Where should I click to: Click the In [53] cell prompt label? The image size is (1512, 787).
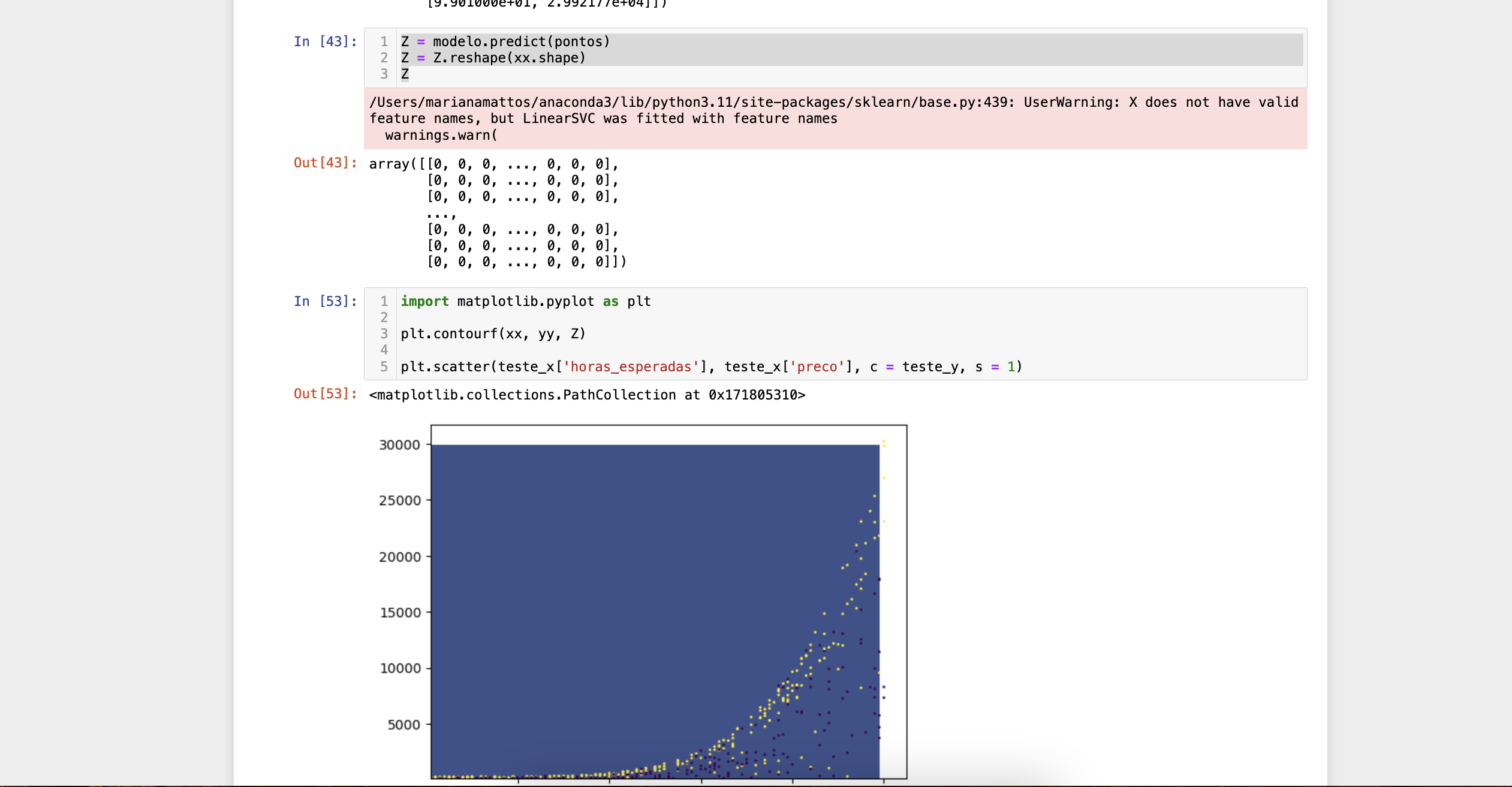[x=325, y=301]
